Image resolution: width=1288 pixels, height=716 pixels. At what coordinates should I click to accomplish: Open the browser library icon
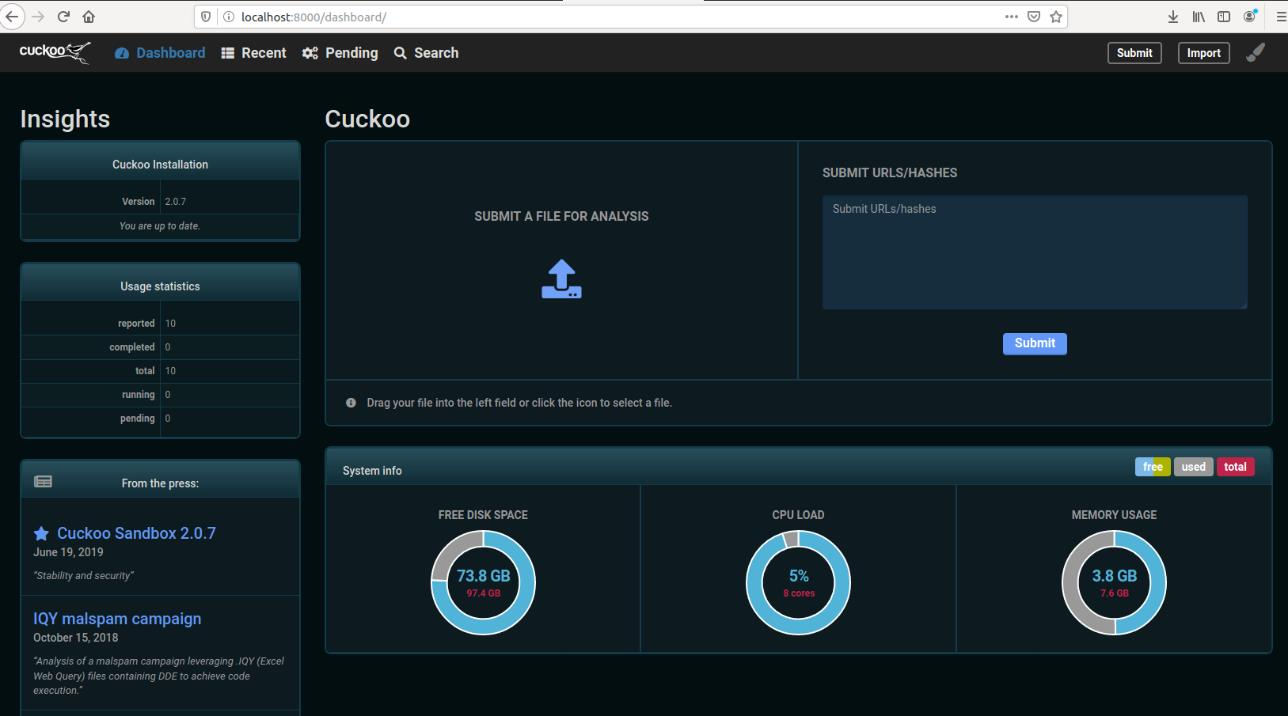point(1198,16)
